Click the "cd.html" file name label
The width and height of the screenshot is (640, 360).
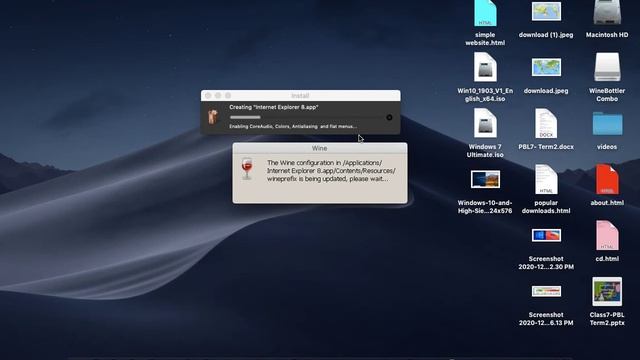607,259
